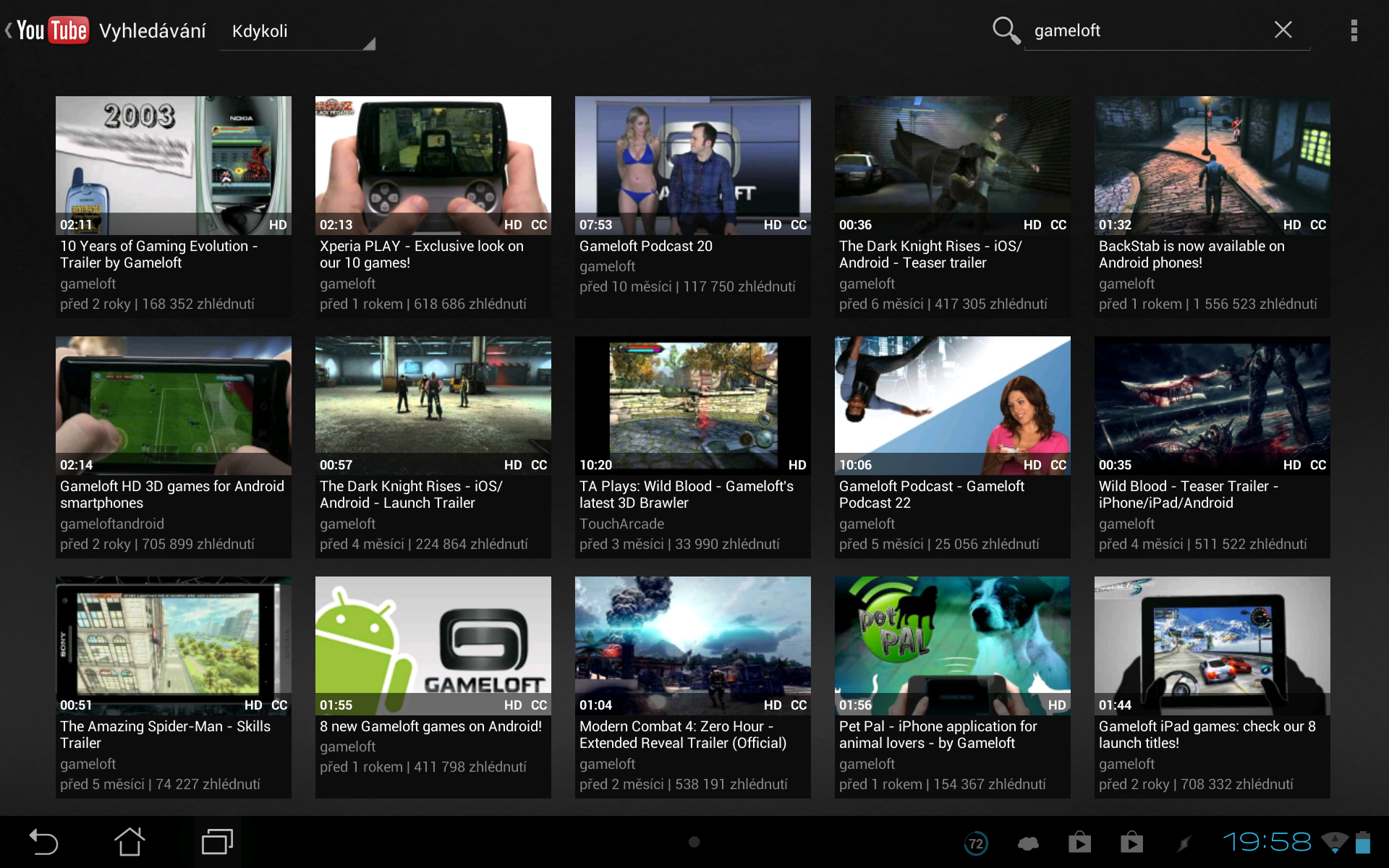This screenshot has height=868, width=1389.
Task: Open Amazing Spider-Man Skills Trailer thumbnail
Action: coord(174,645)
